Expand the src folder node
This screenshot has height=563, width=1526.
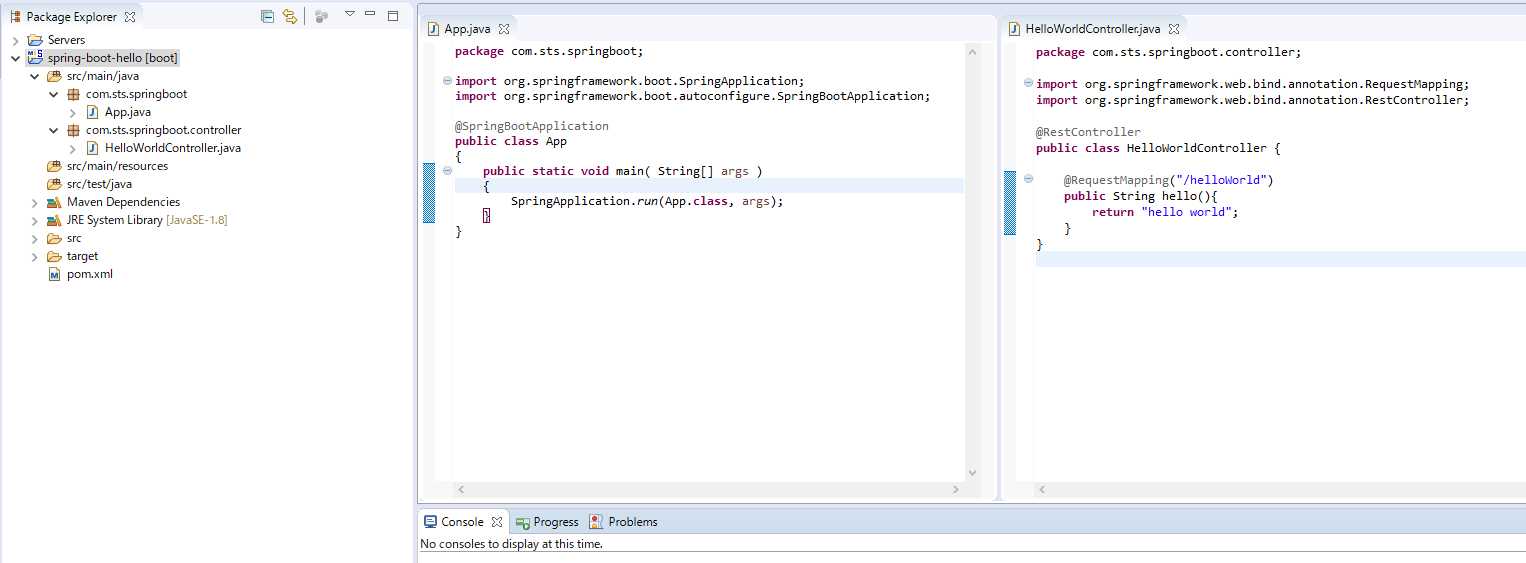34,238
